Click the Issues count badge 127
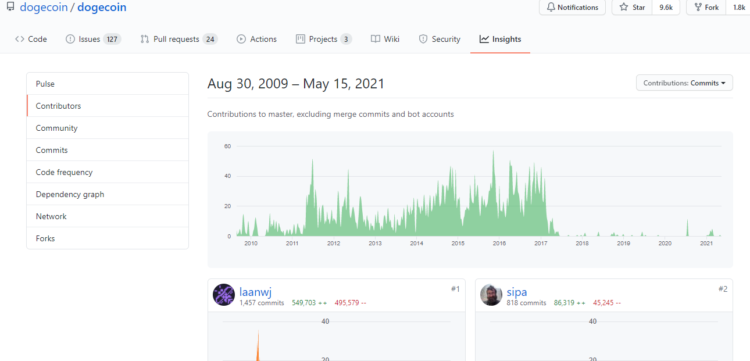 [112, 39]
